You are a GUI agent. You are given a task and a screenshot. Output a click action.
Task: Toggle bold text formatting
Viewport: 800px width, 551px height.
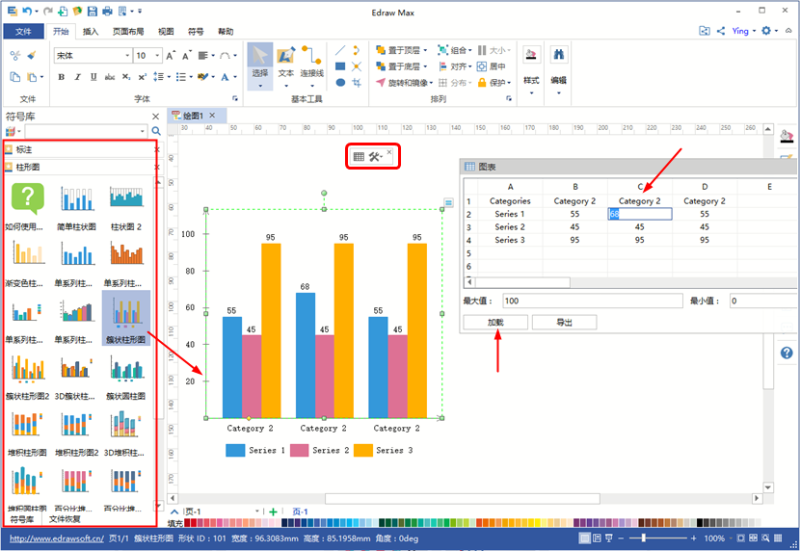pyautogui.click(x=61, y=77)
